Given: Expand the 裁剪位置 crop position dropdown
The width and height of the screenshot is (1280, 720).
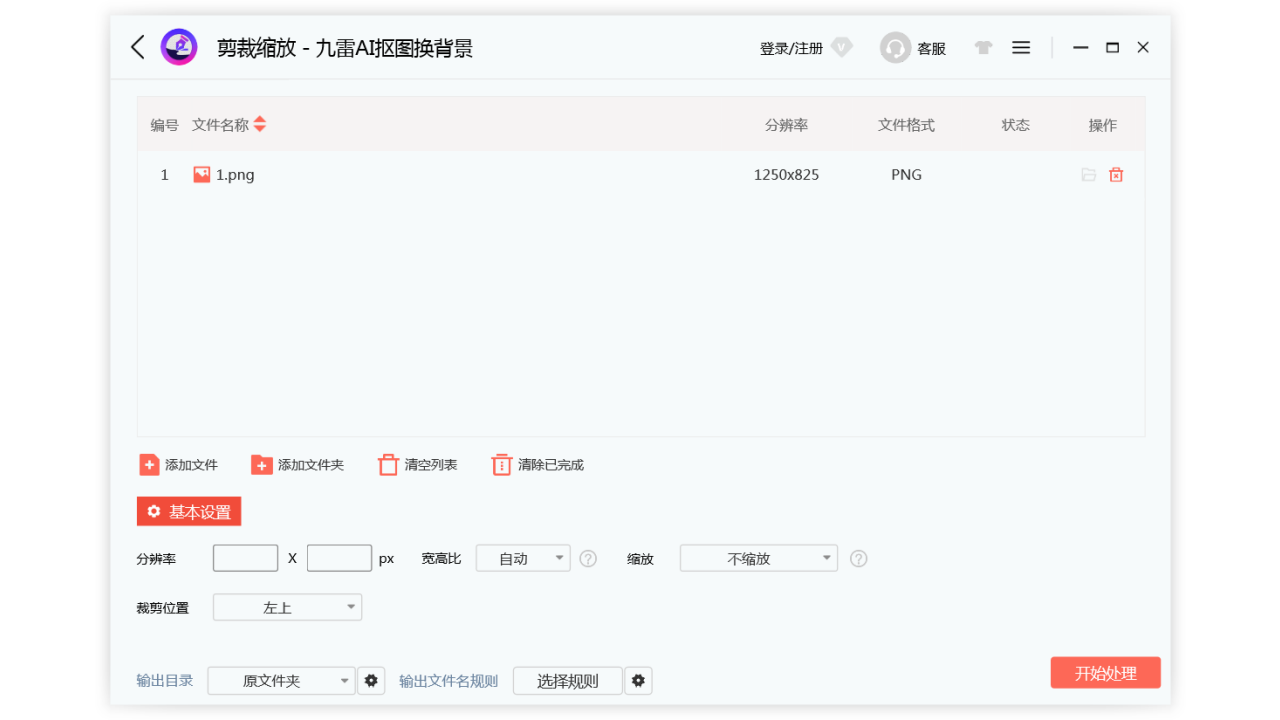Looking at the screenshot, I should (287, 607).
